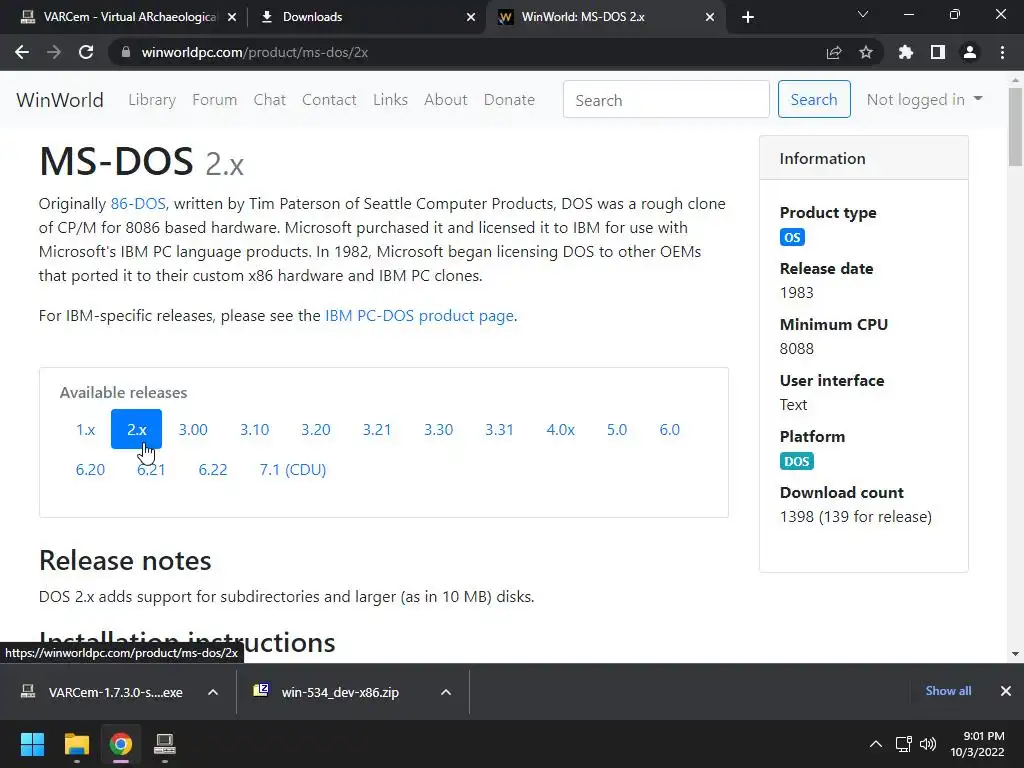
Task: Click the browser forward arrow
Action: [54, 52]
